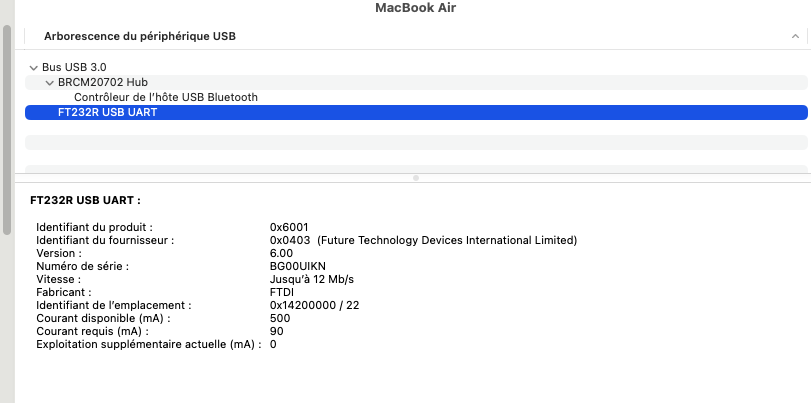The height and width of the screenshot is (403, 811).
Task: Collapse the Bus USB 3.0 disclosure chevron
Action: point(34,68)
